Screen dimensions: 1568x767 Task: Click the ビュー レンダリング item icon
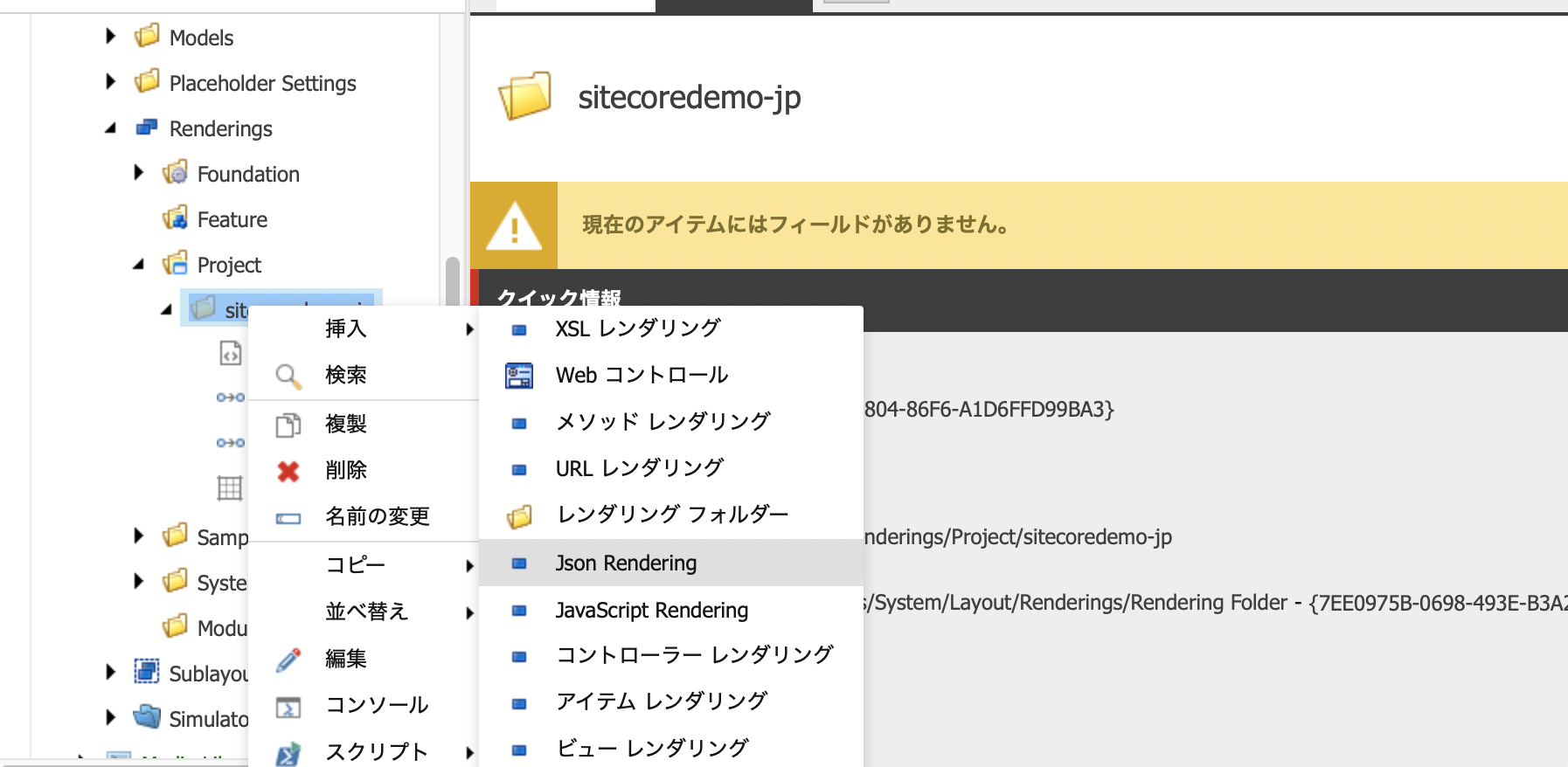coord(519,750)
